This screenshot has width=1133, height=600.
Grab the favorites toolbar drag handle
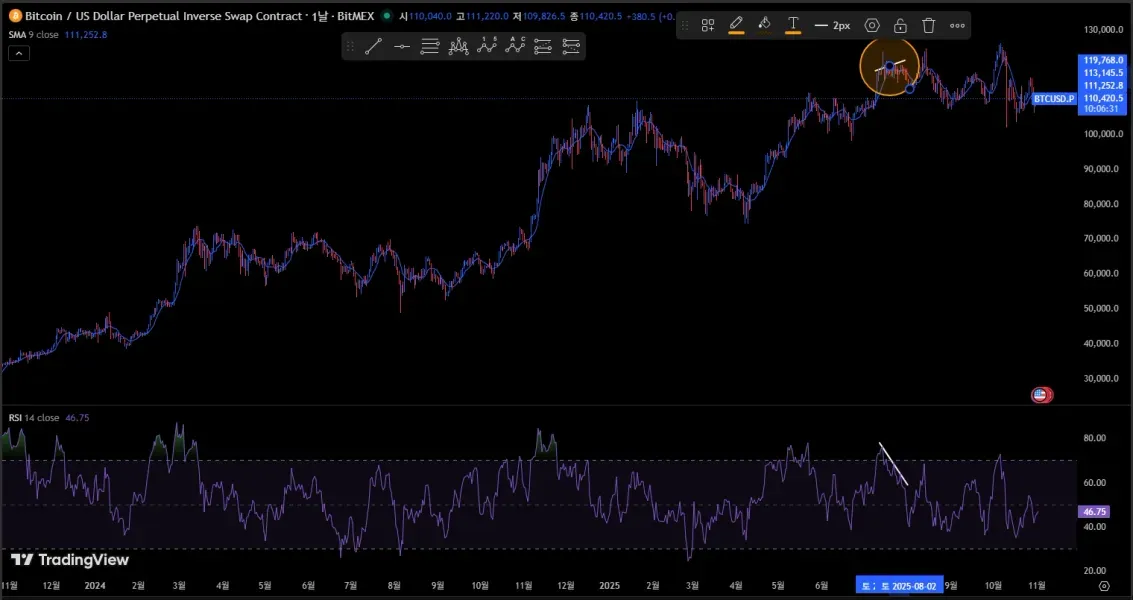tap(350, 47)
